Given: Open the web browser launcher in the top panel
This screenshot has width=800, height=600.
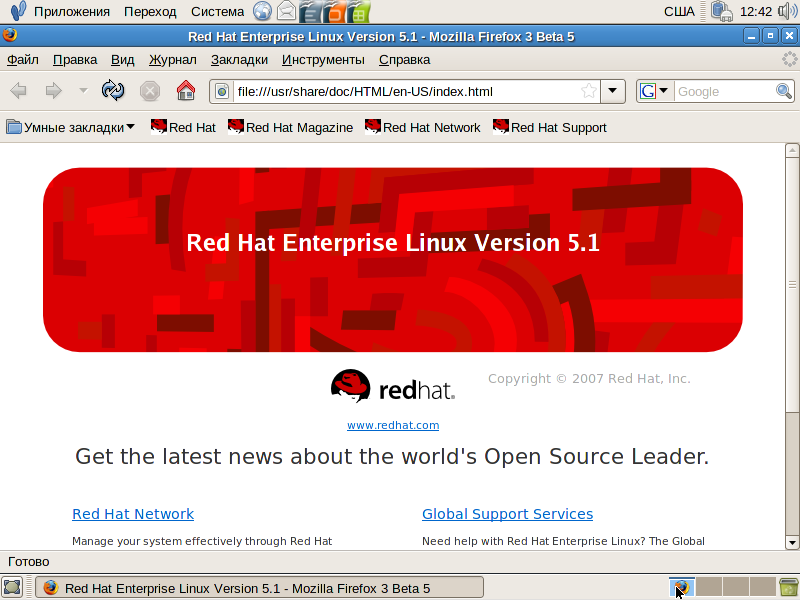Looking at the screenshot, I should click(262, 12).
